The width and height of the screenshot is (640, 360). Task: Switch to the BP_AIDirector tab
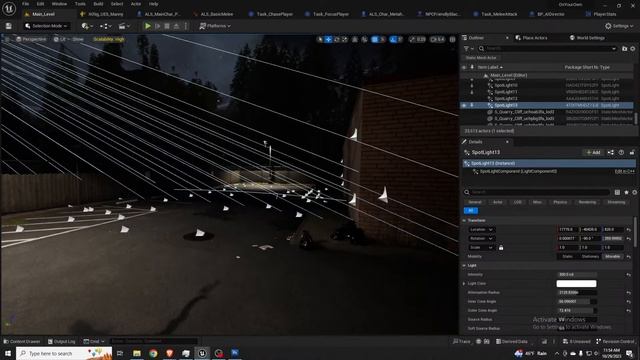551,14
